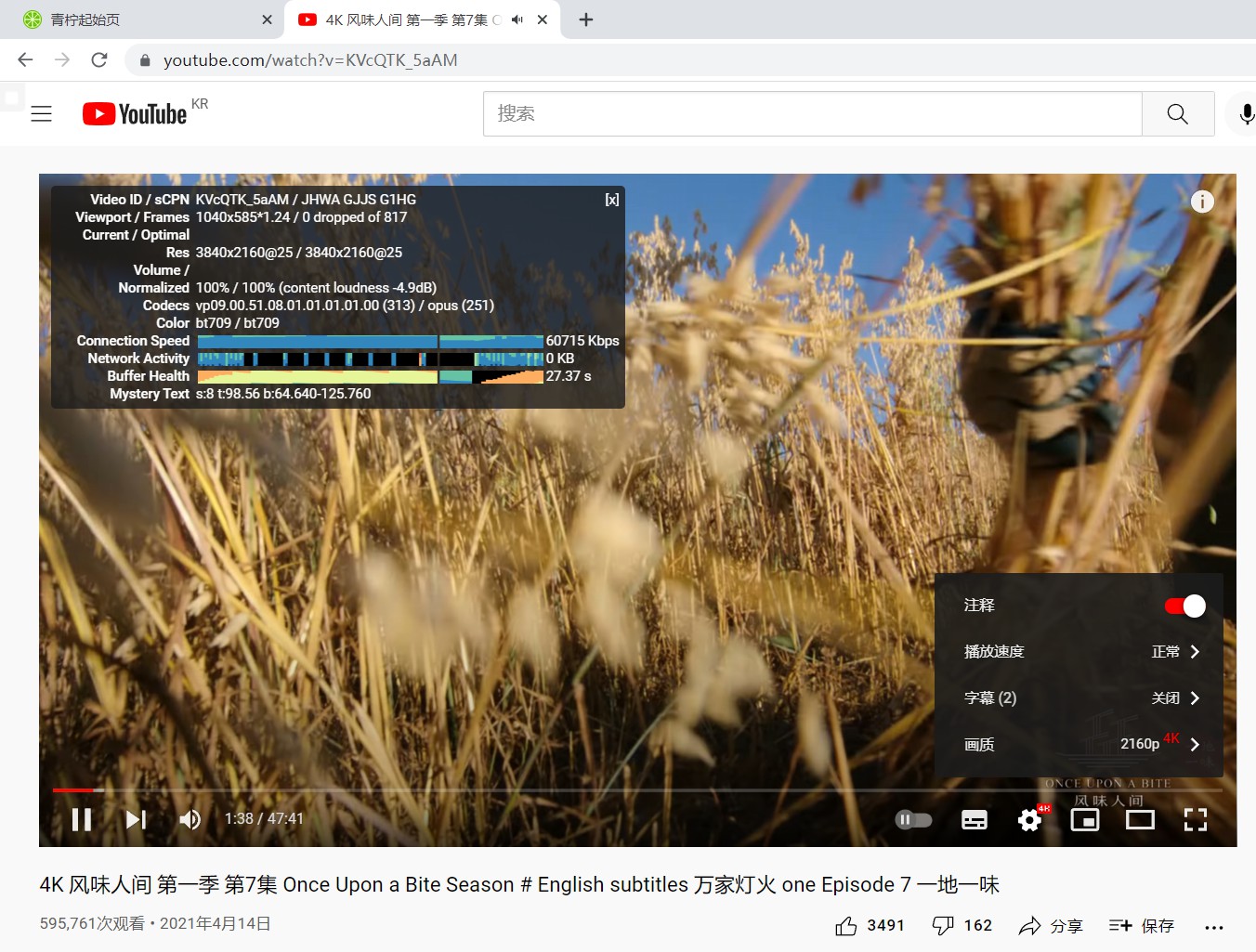Screen dimensions: 1256x952
Task: Open the more actions menu below the video
Action: [x=1214, y=925]
